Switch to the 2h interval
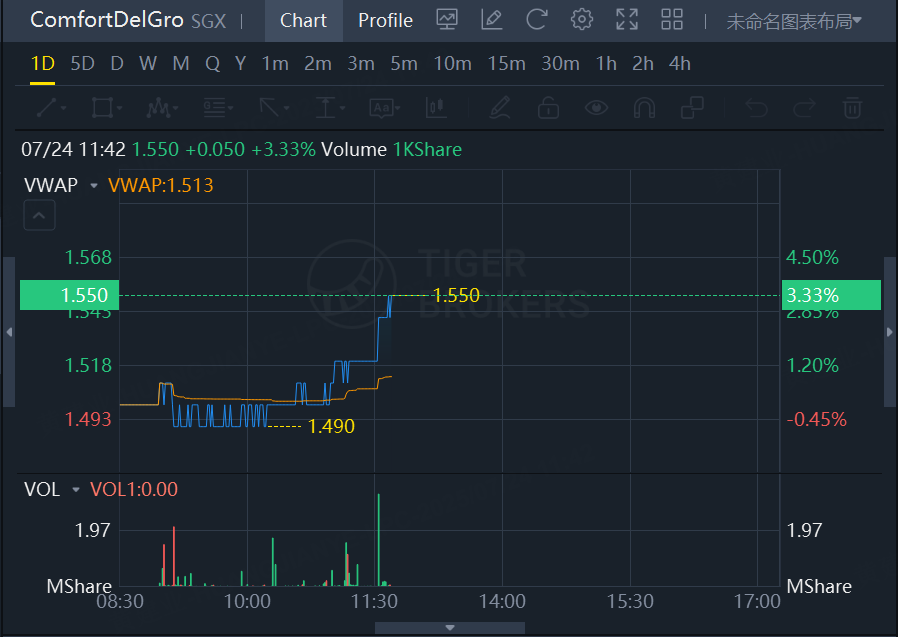This screenshot has height=637, width=898. [x=643, y=64]
